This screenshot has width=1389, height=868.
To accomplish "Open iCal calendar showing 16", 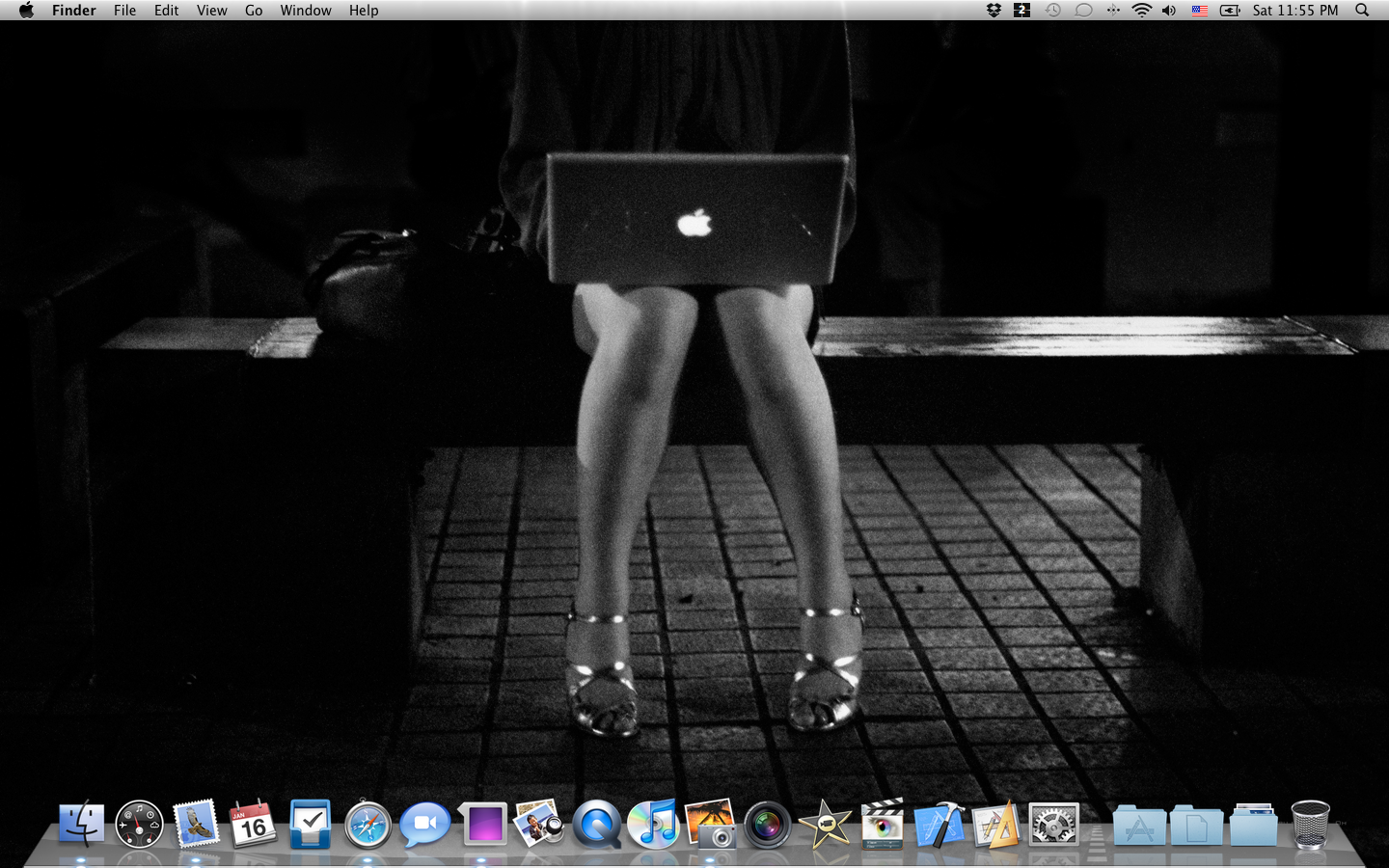I will pyautogui.click(x=253, y=825).
